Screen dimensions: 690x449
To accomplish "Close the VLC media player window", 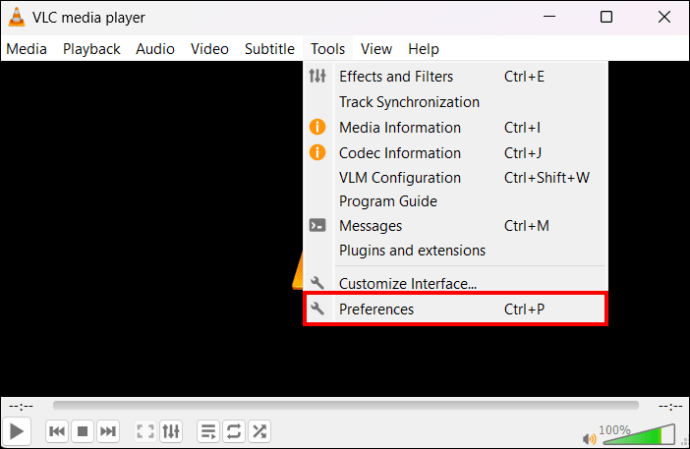I will point(664,17).
